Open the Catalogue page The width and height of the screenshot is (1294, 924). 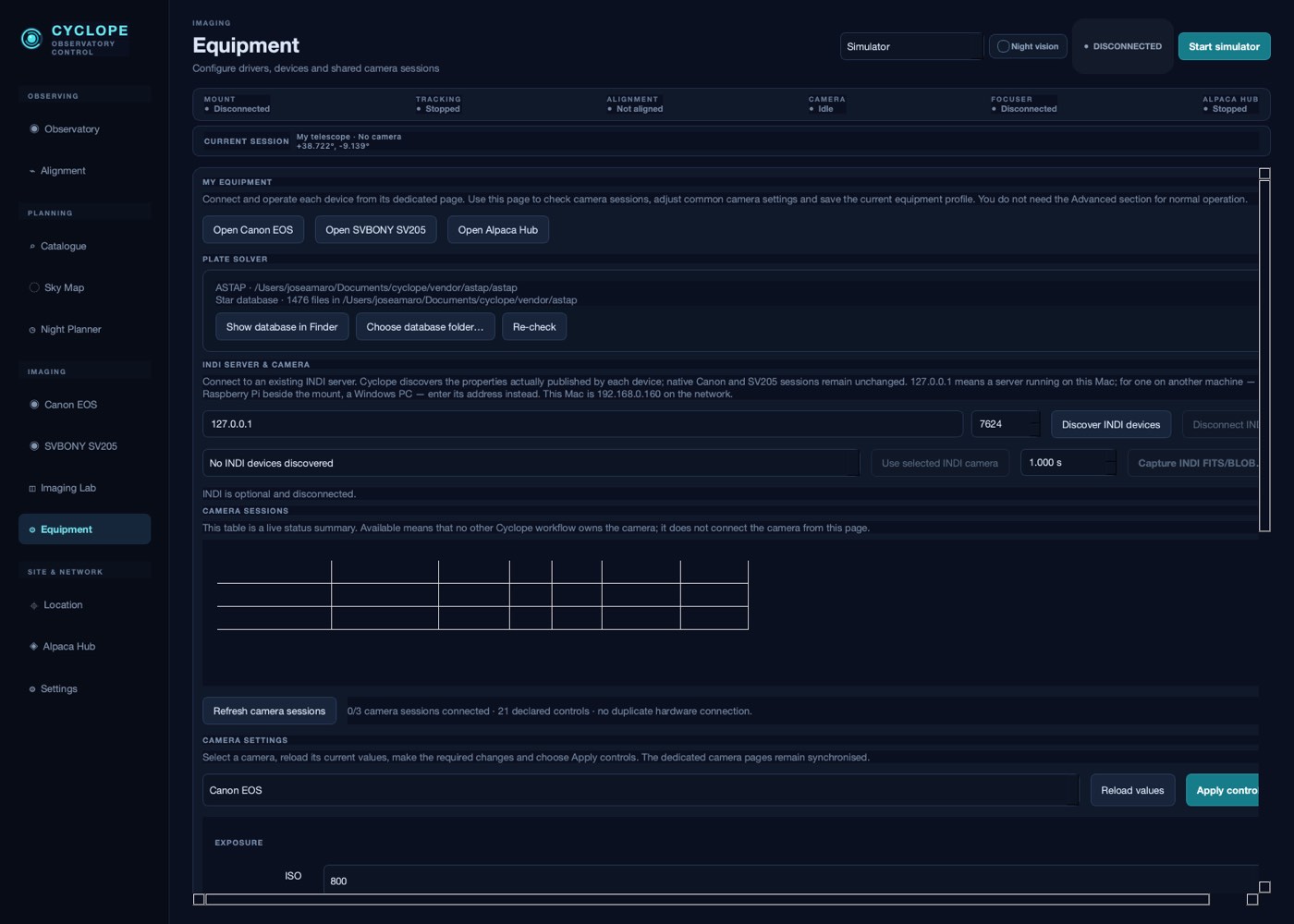(x=85, y=247)
